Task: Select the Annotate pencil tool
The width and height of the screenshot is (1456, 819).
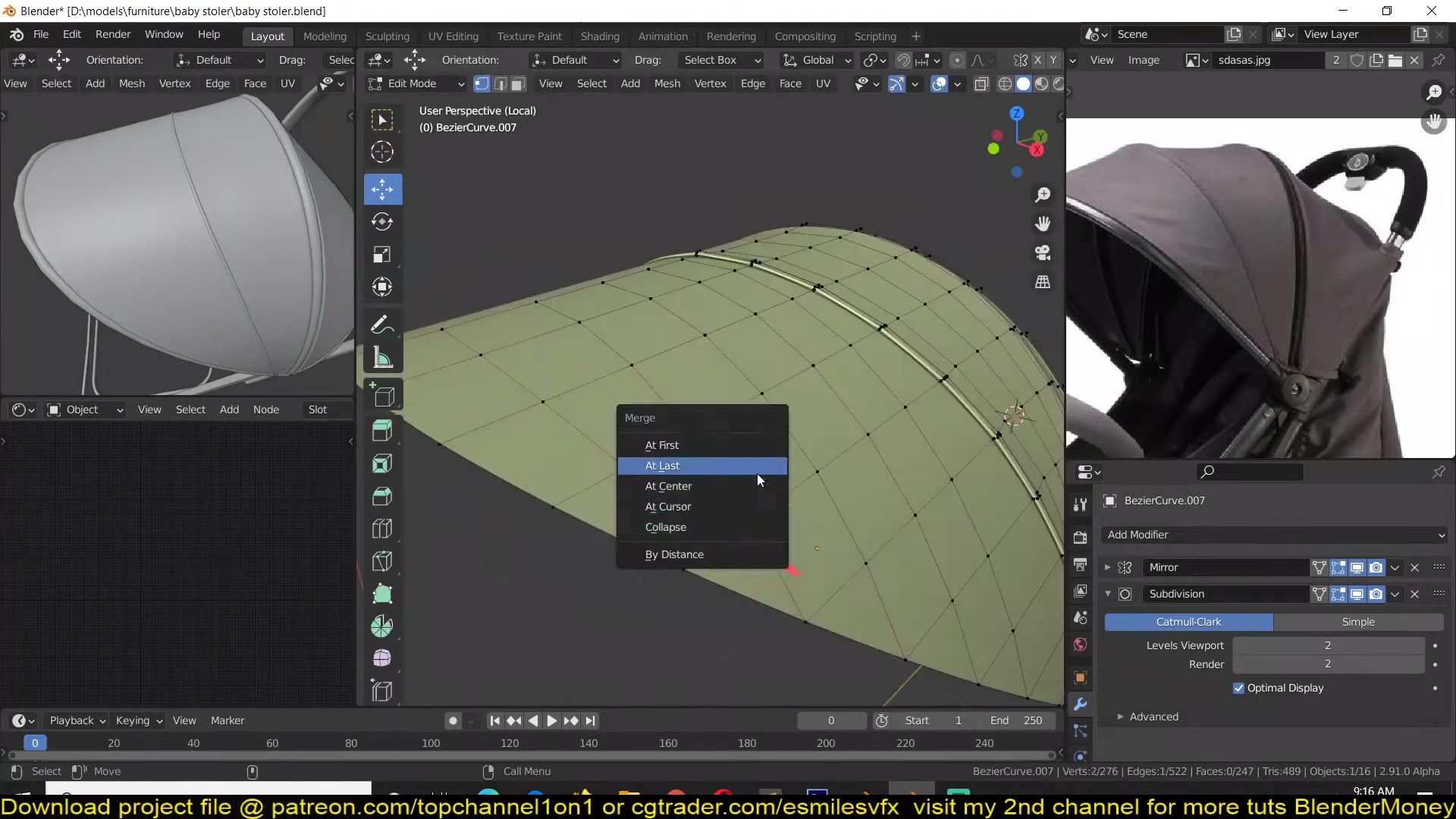Action: click(x=382, y=325)
